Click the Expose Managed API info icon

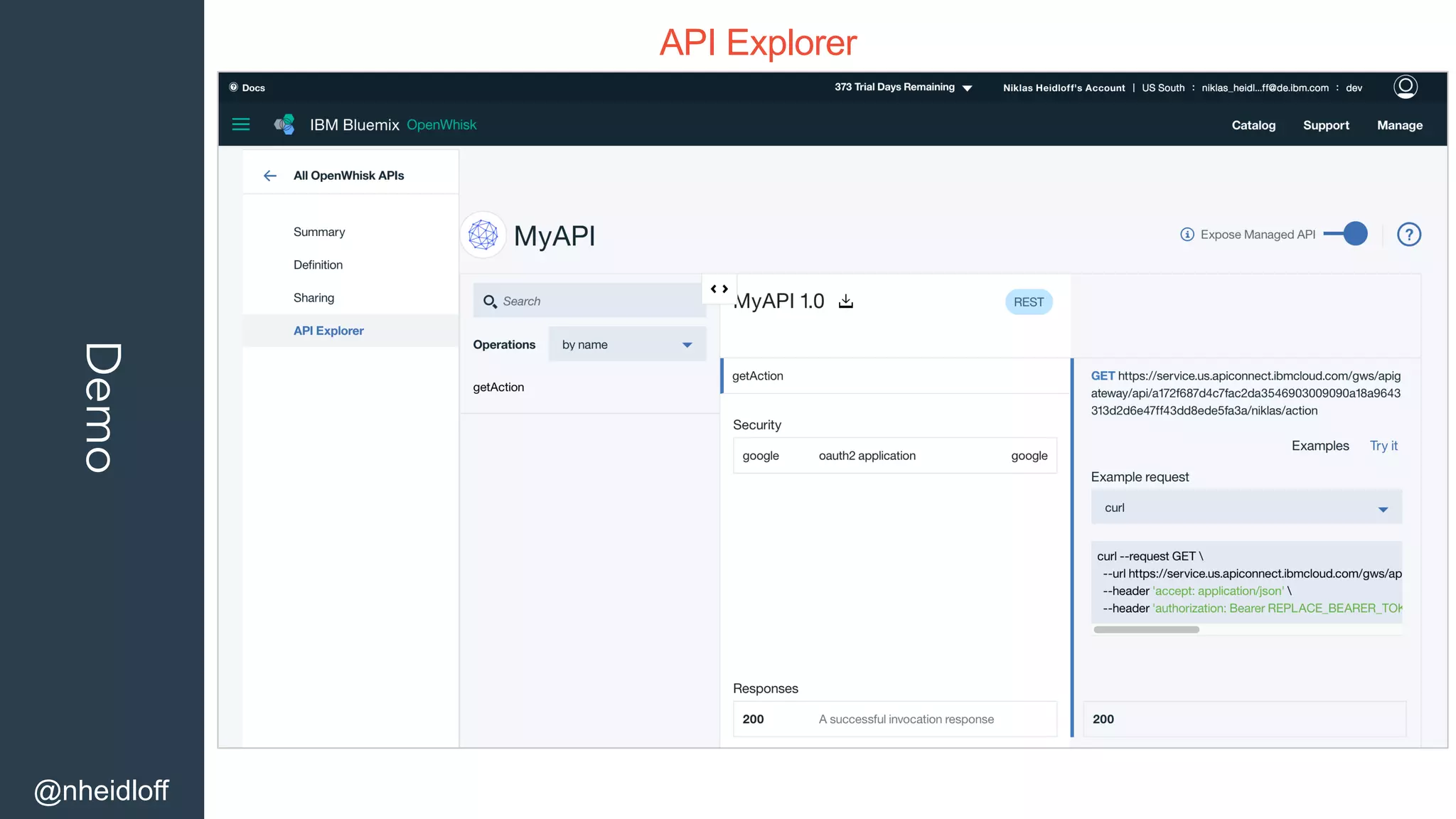point(1187,235)
